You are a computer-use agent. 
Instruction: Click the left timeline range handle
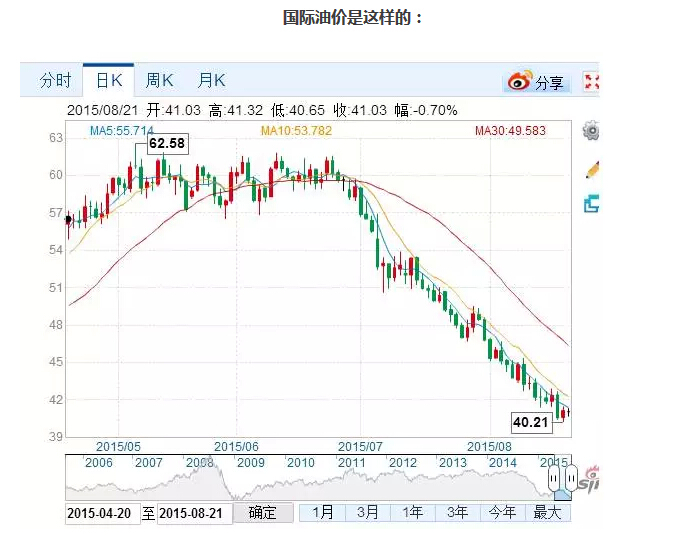tap(555, 481)
